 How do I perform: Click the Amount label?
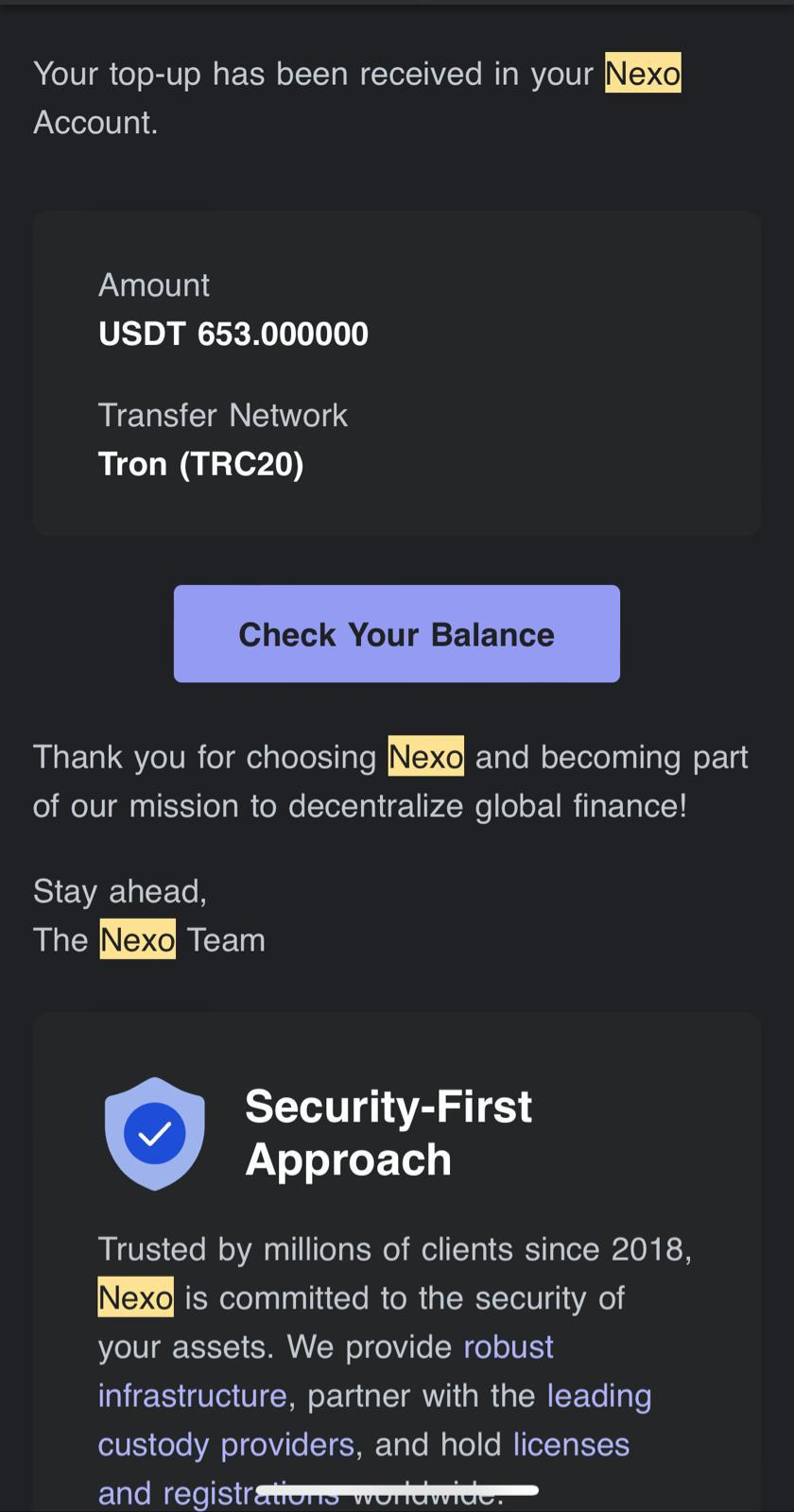(154, 285)
